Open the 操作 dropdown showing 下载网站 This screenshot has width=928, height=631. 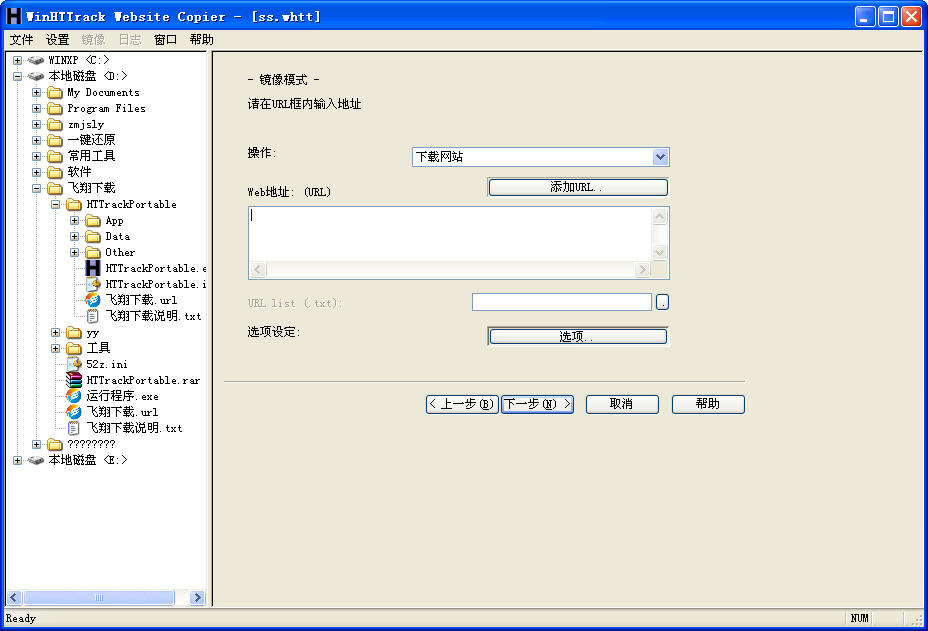click(660, 157)
